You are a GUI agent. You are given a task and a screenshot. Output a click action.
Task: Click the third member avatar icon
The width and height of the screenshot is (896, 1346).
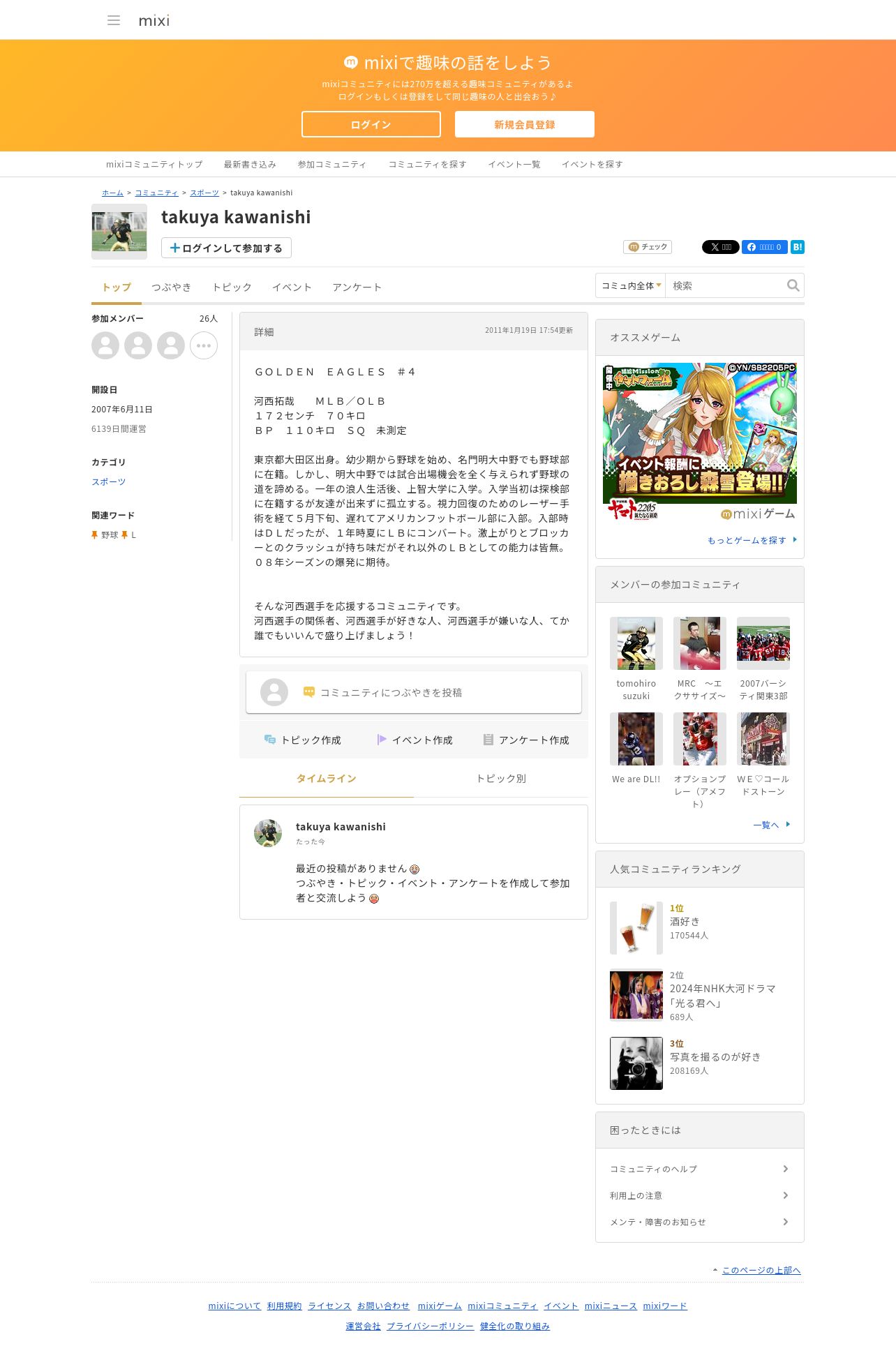171,345
